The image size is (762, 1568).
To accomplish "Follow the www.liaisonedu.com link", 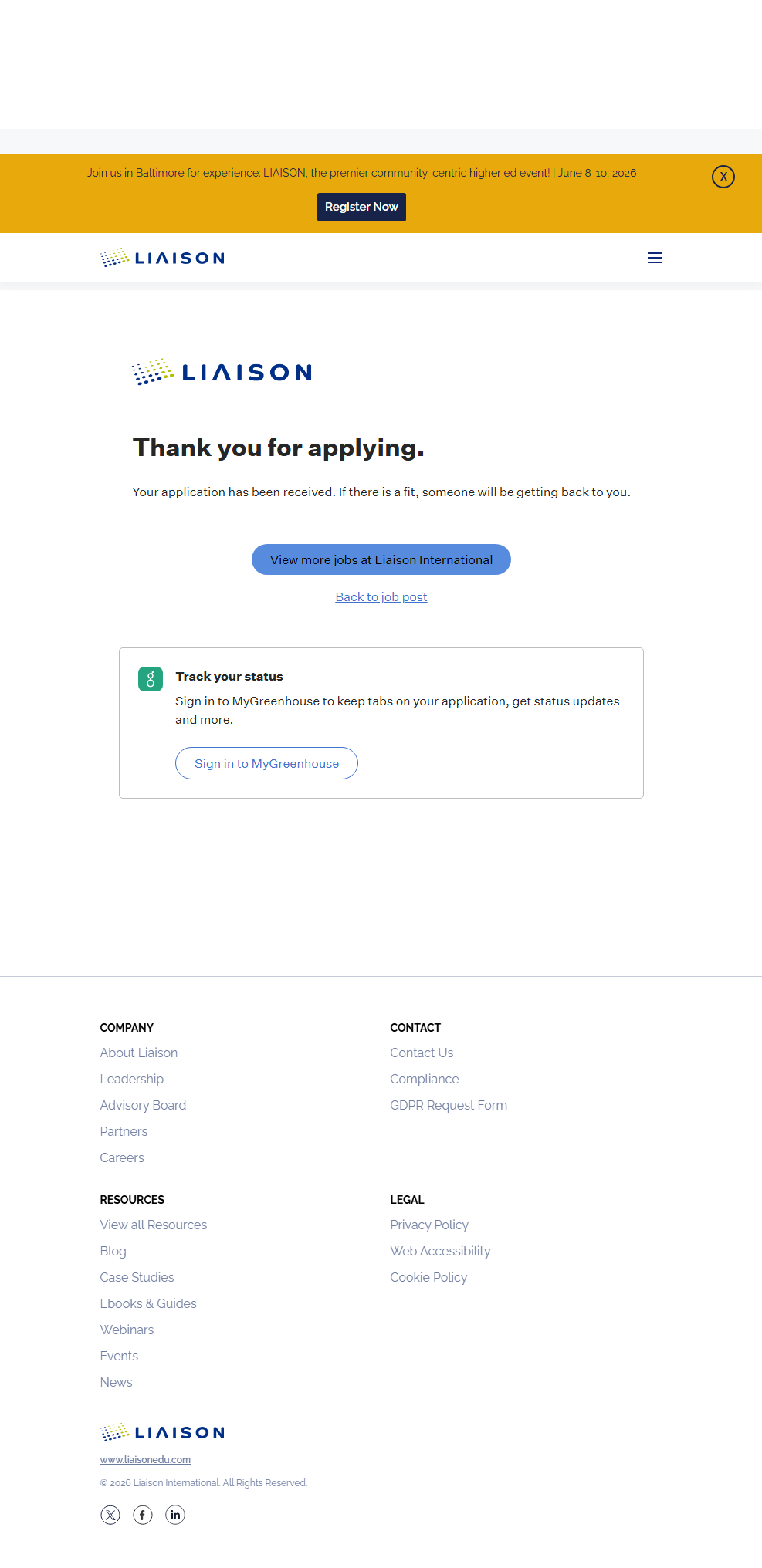I will [145, 1459].
